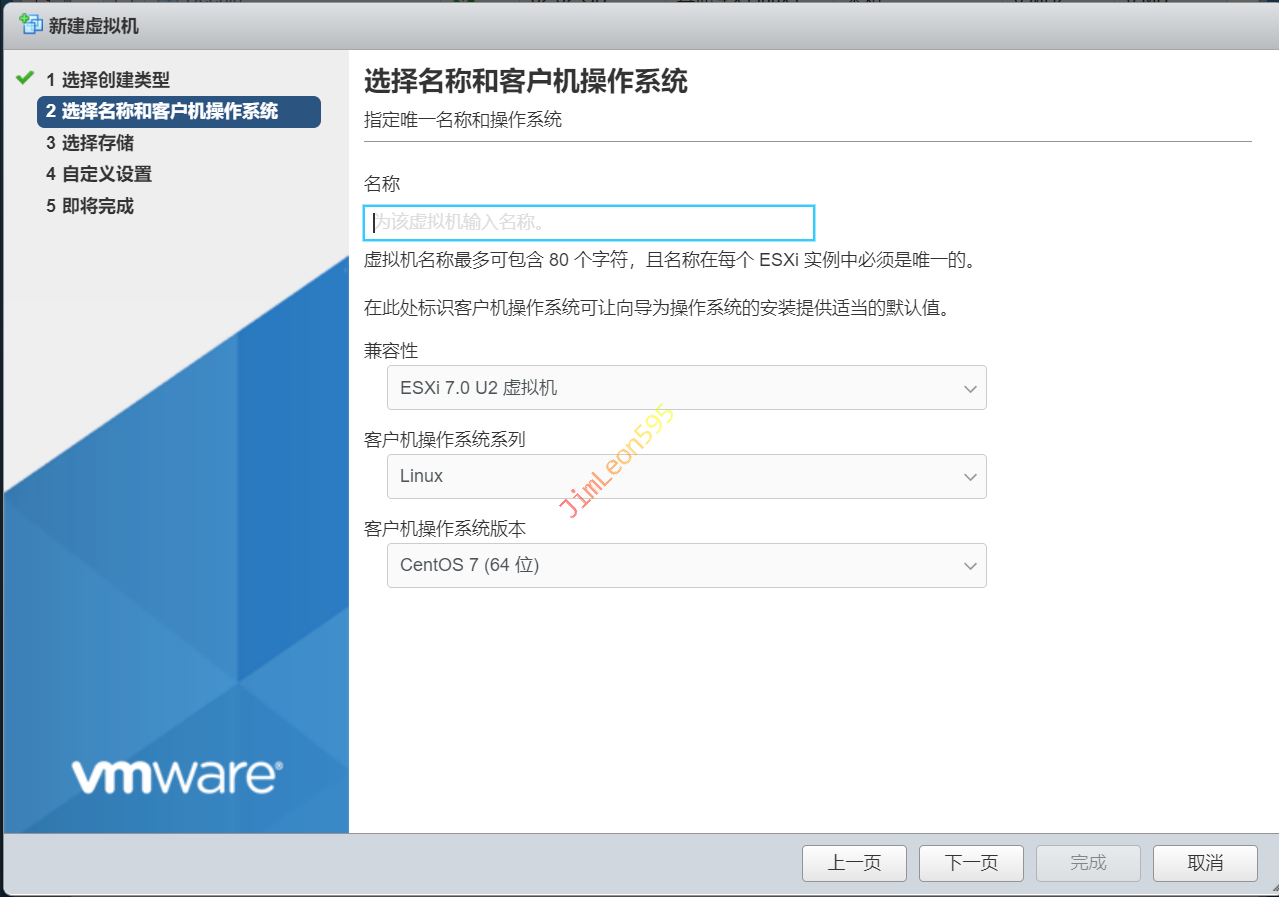Image resolution: width=1279 pixels, height=897 pixels.
Task: Click the new virtual machine icon in title bar
Action: pos(31,25)
